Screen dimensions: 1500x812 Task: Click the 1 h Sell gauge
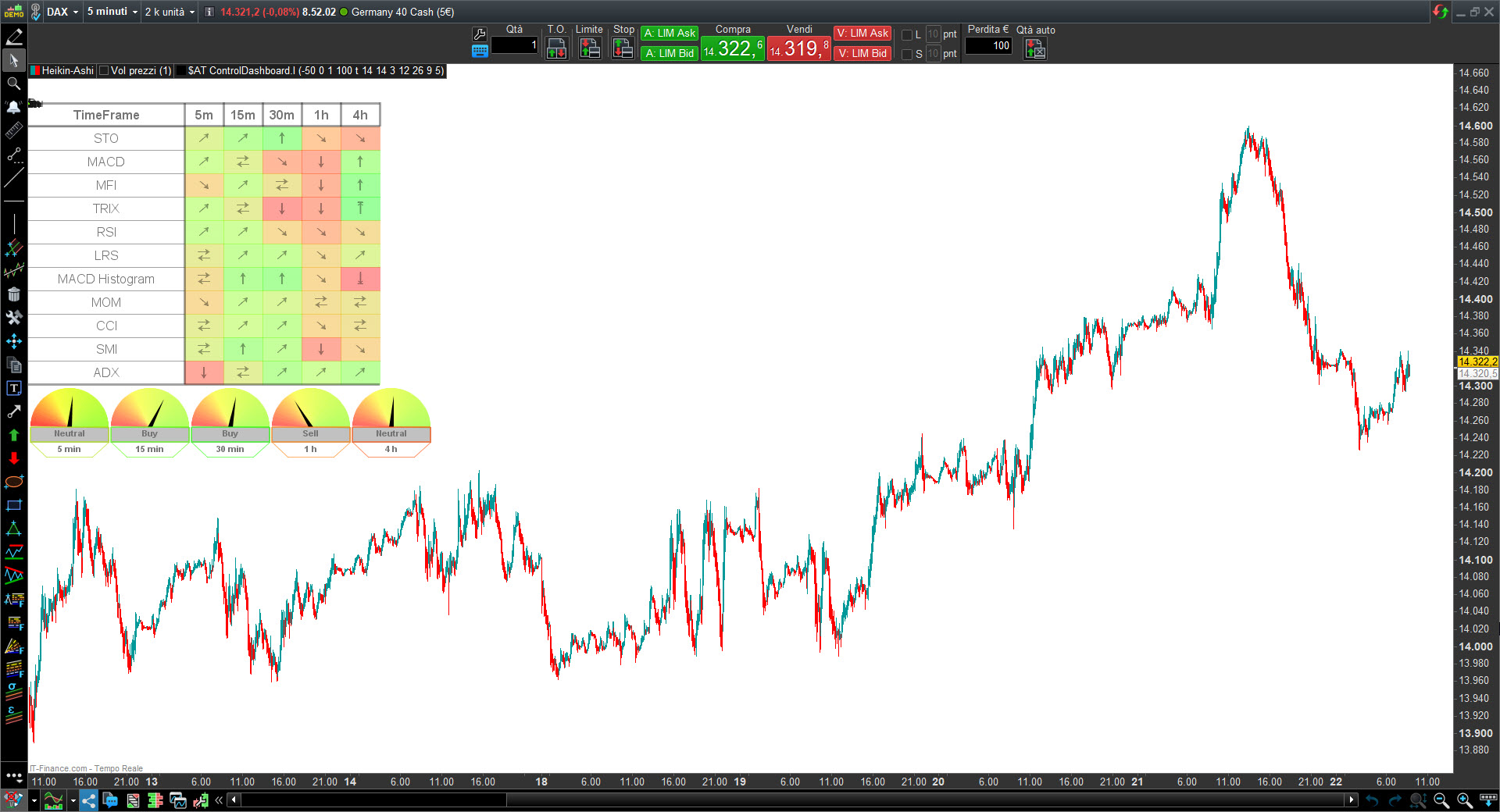310,422
